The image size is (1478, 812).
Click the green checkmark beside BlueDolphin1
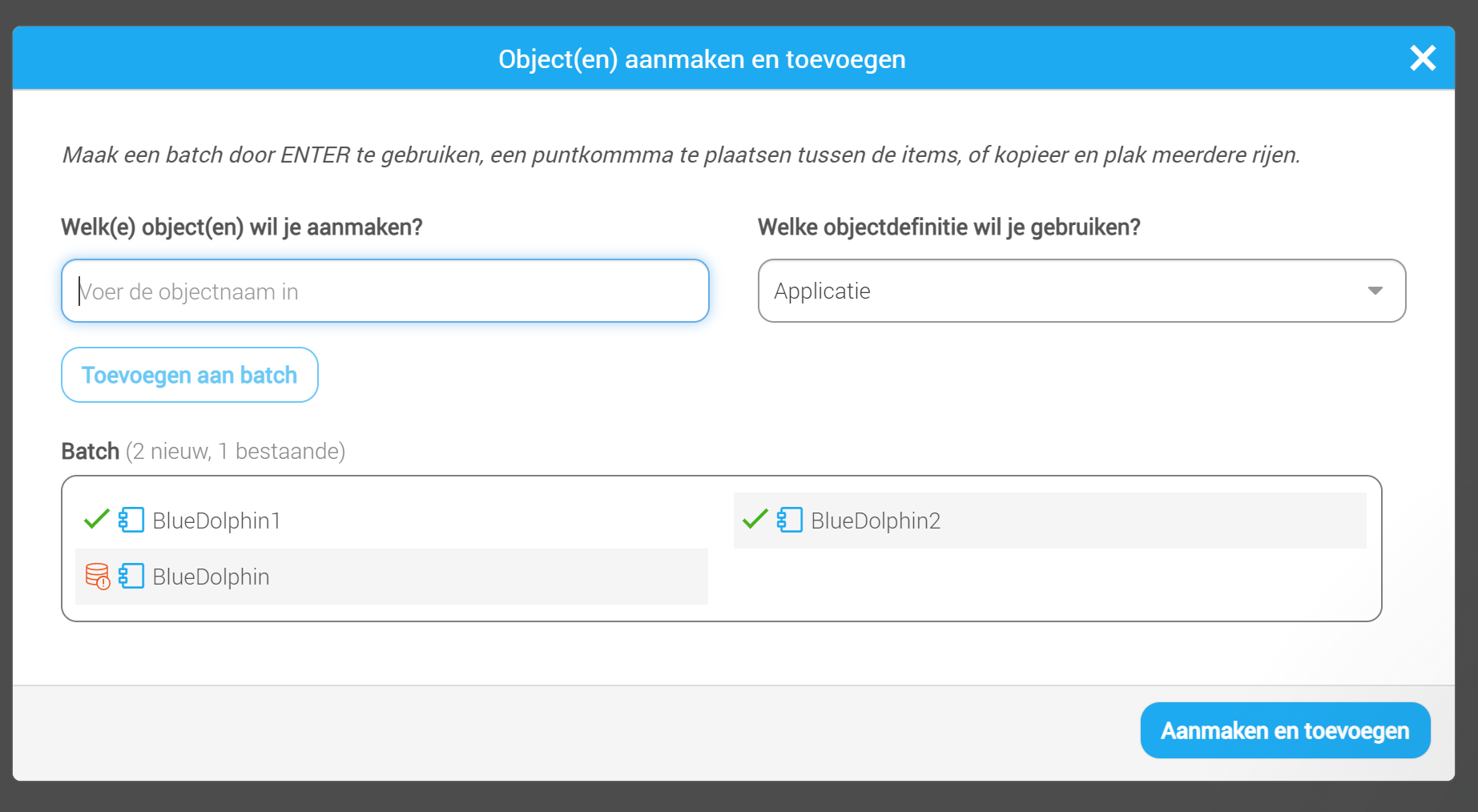pyautogui.click(x=96, y=520)
